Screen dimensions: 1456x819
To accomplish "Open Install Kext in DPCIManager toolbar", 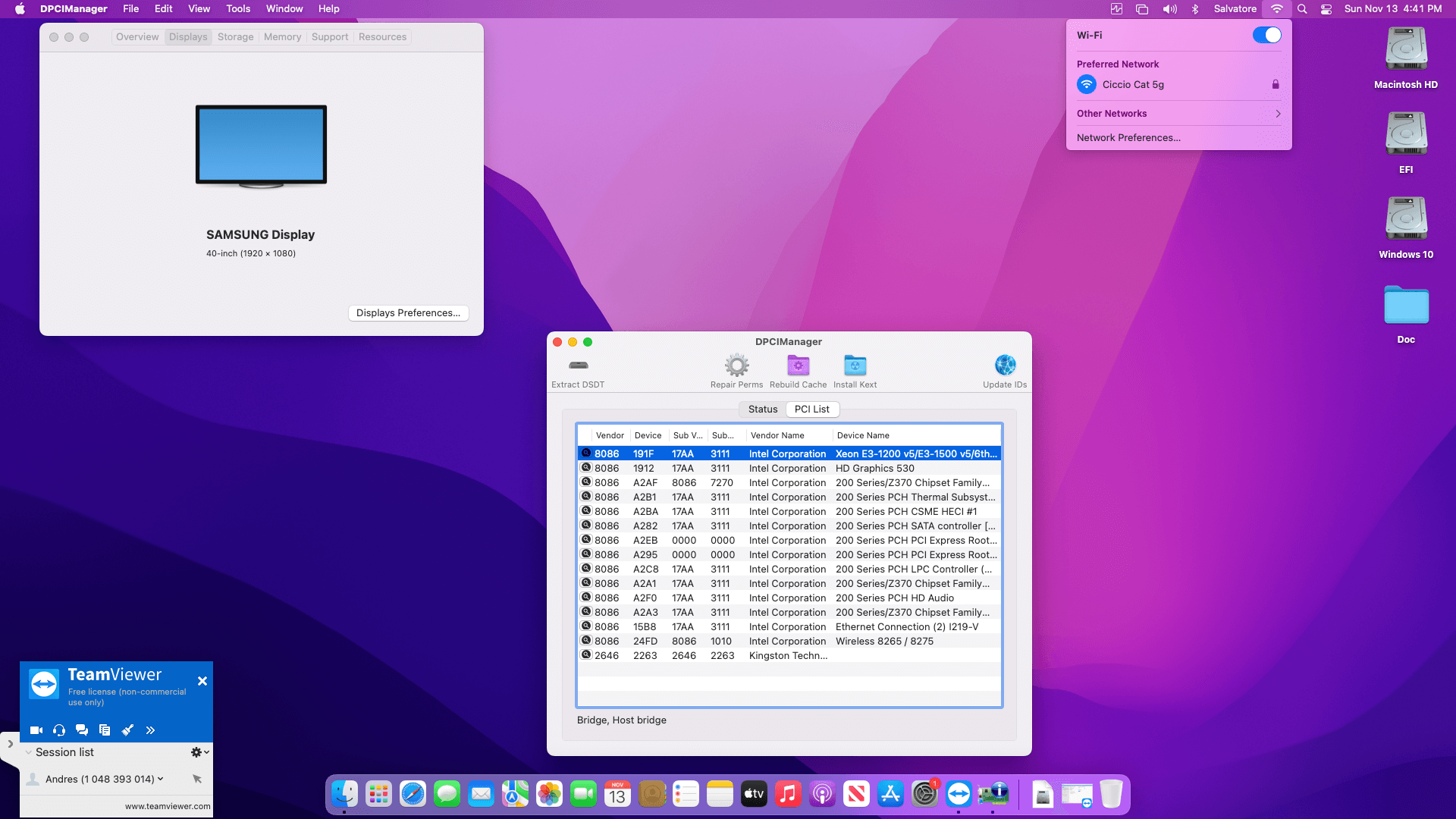I will 855,366.
